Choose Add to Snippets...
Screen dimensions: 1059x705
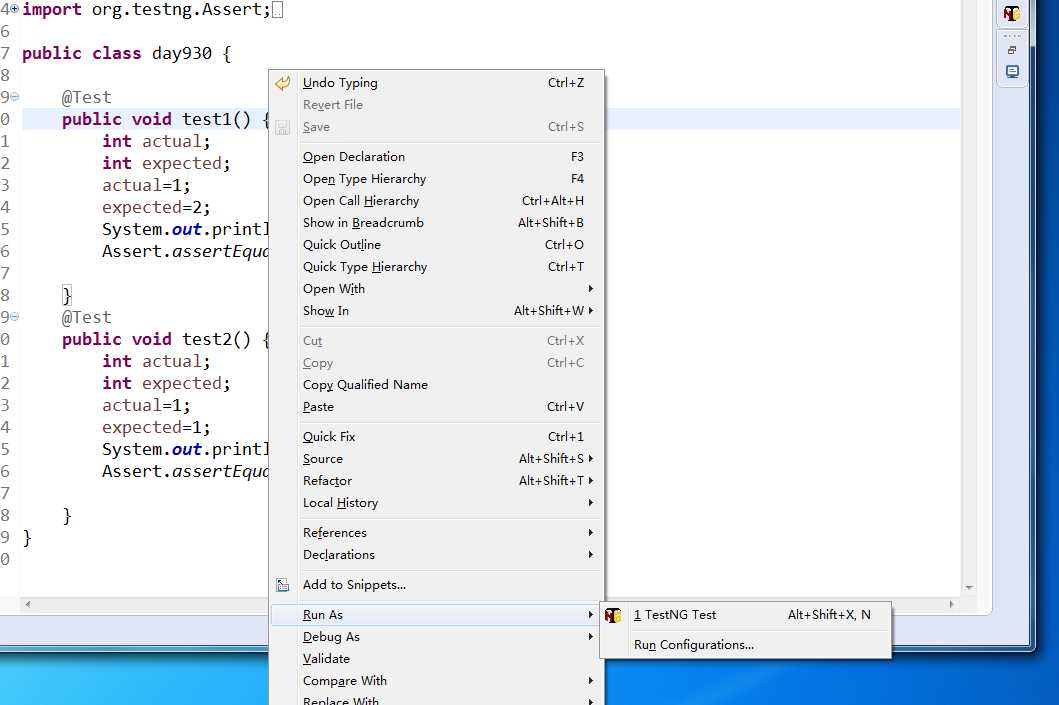(436, 585)
